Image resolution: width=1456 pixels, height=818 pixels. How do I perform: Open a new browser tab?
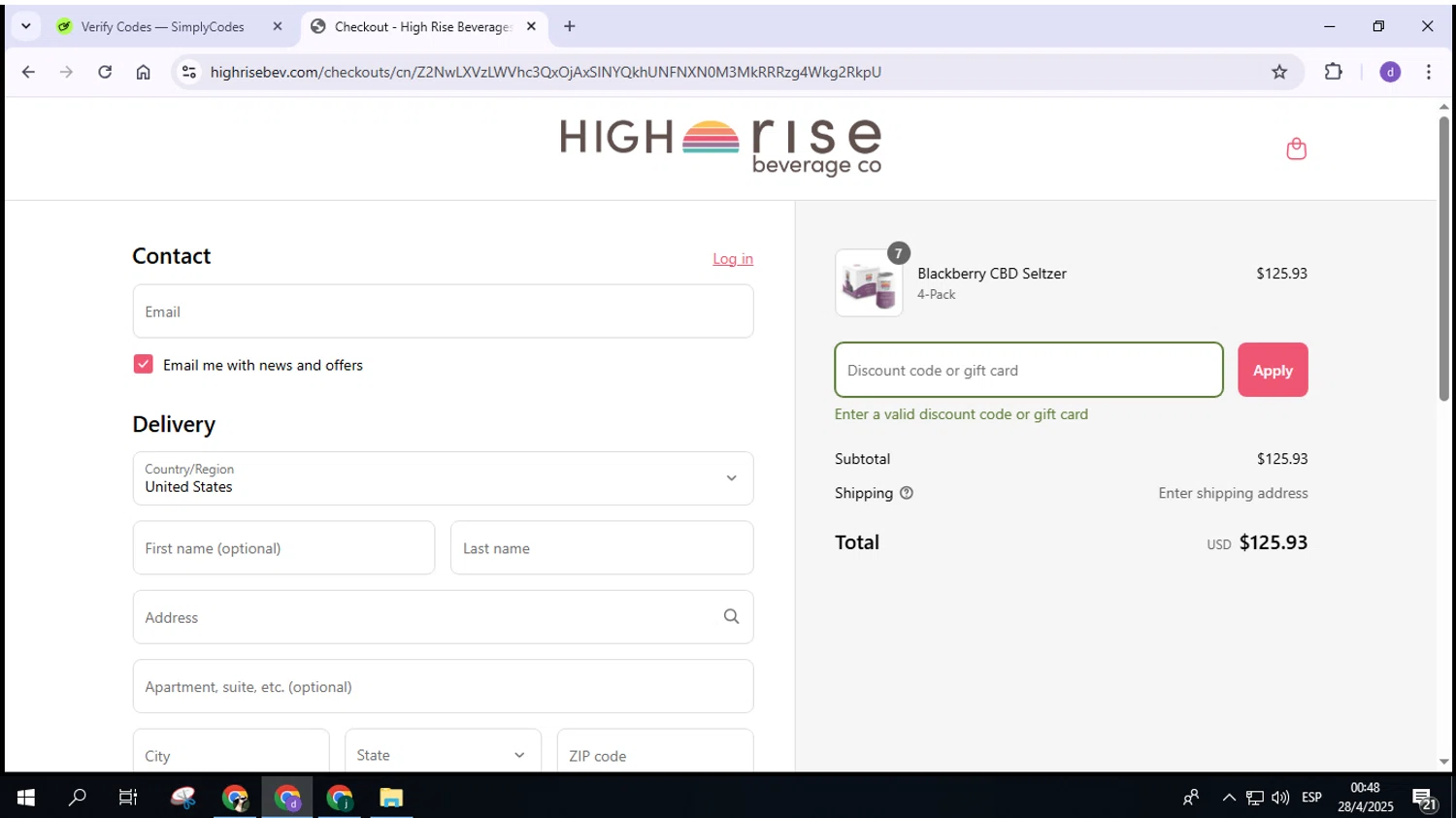(570, 26)
